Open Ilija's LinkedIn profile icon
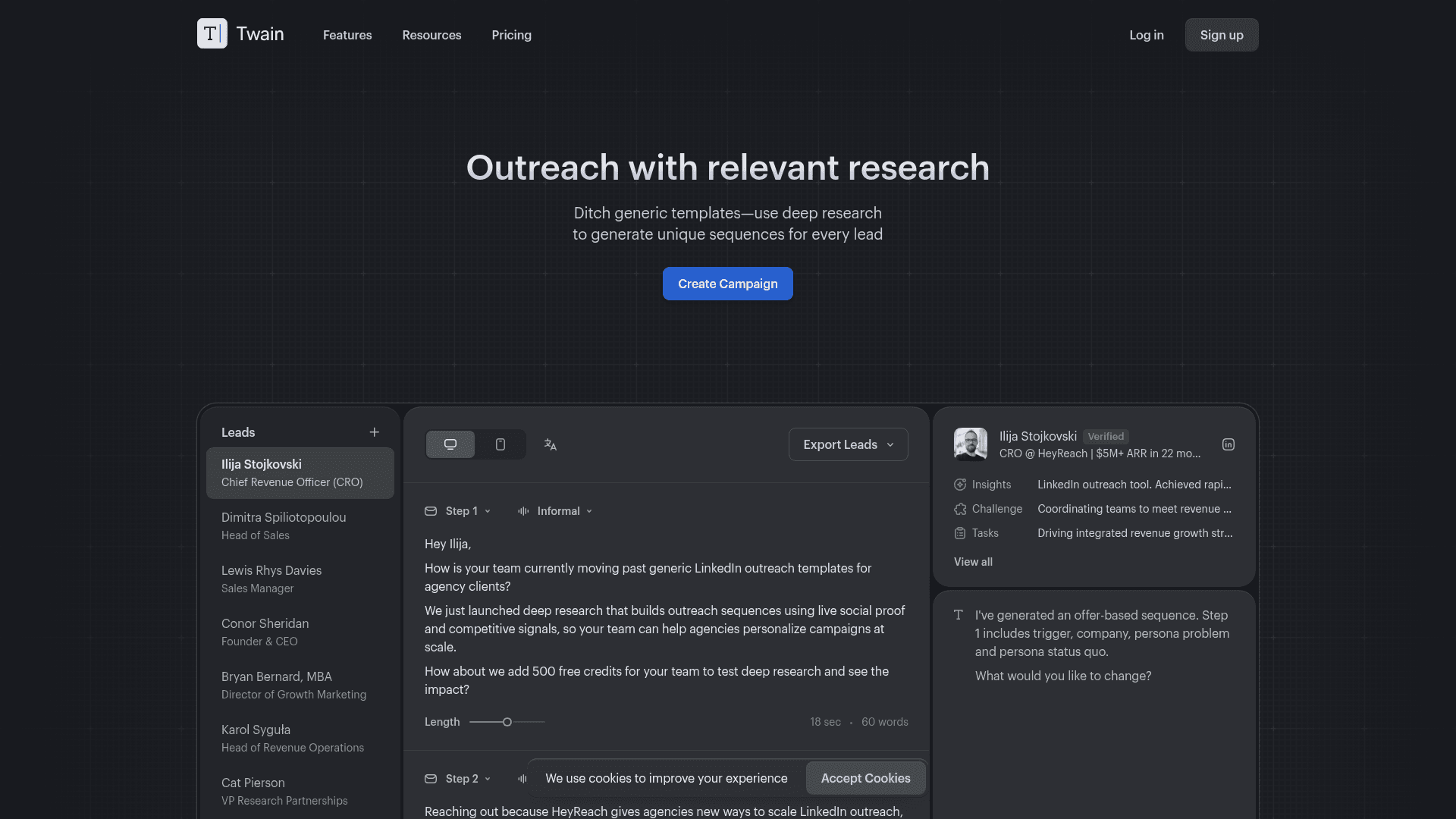The height and width of the screenshot is (819, 1456). point(1228,444)
